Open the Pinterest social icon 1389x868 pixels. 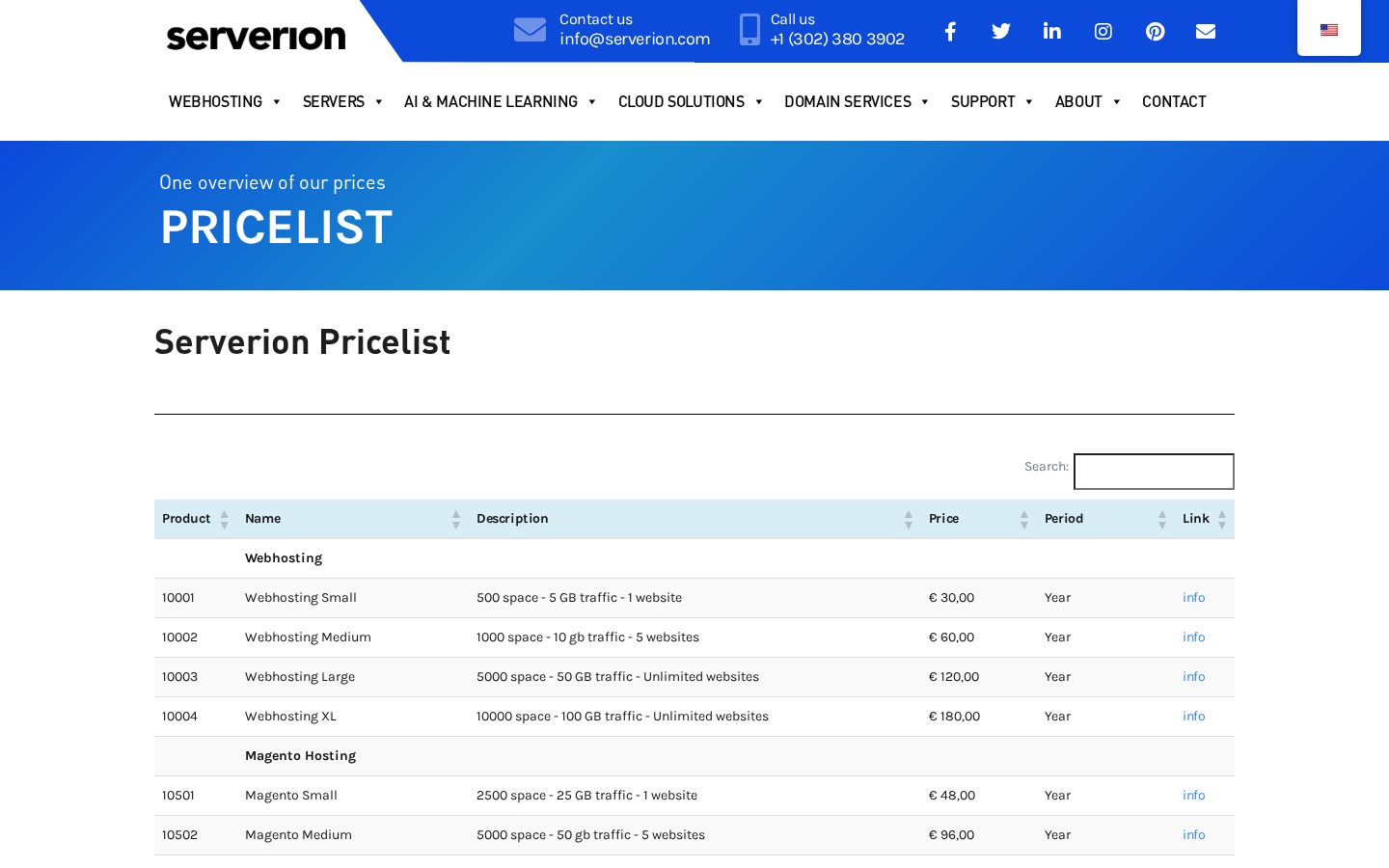(1155, 32)
